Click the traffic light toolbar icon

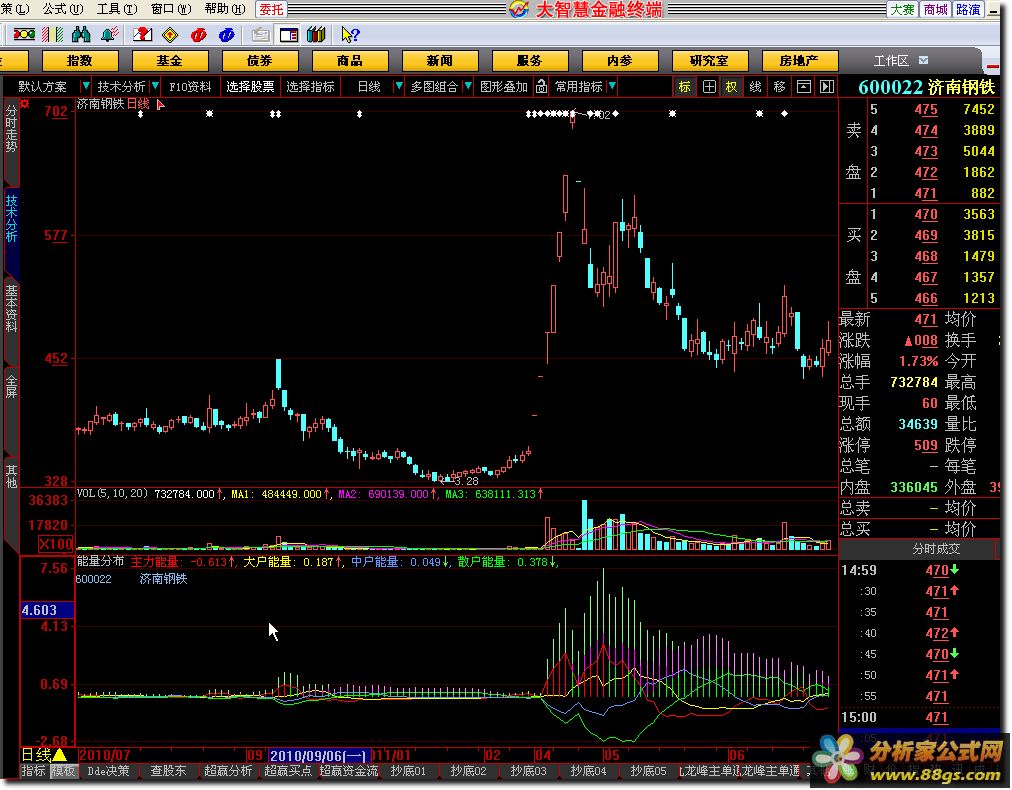coord(25,34)
